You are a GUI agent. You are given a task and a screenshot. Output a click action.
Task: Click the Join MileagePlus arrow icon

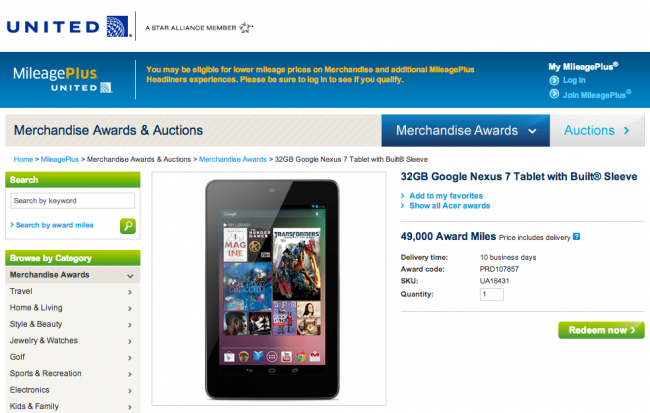(554, 94)
